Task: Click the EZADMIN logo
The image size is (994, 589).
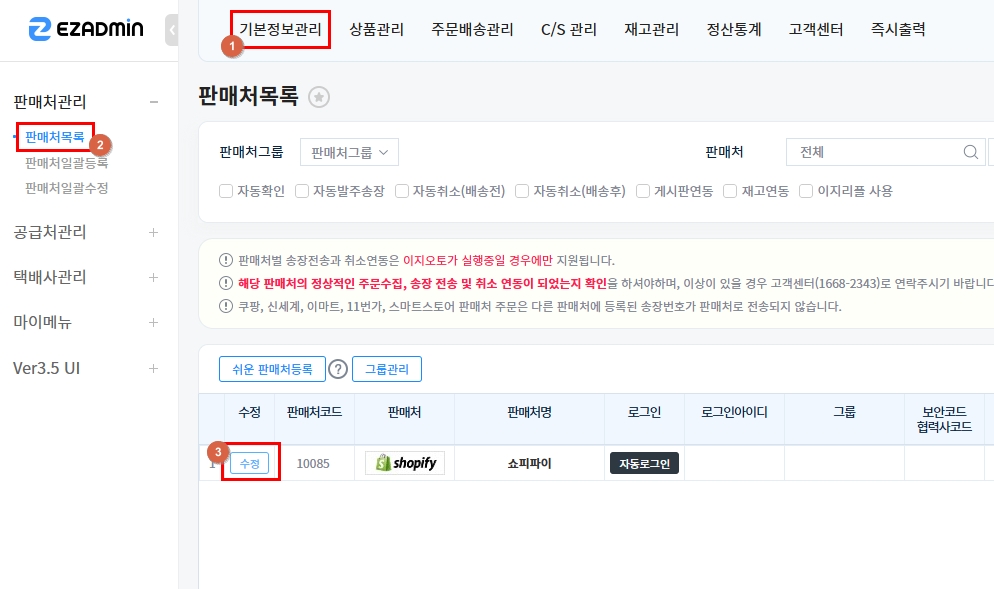Action: [85, 30]
